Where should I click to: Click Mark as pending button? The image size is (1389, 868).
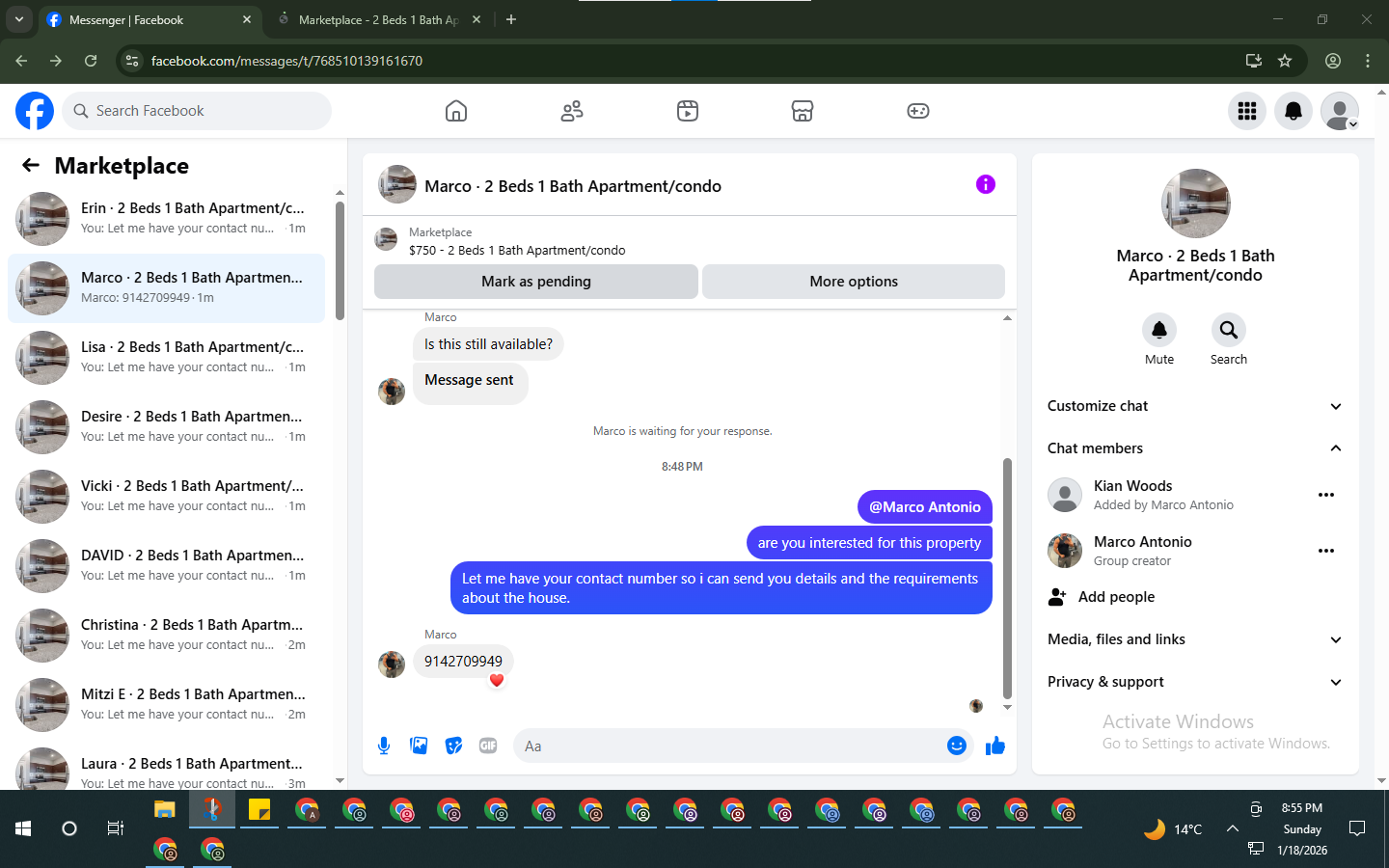(x=536, y=282)
